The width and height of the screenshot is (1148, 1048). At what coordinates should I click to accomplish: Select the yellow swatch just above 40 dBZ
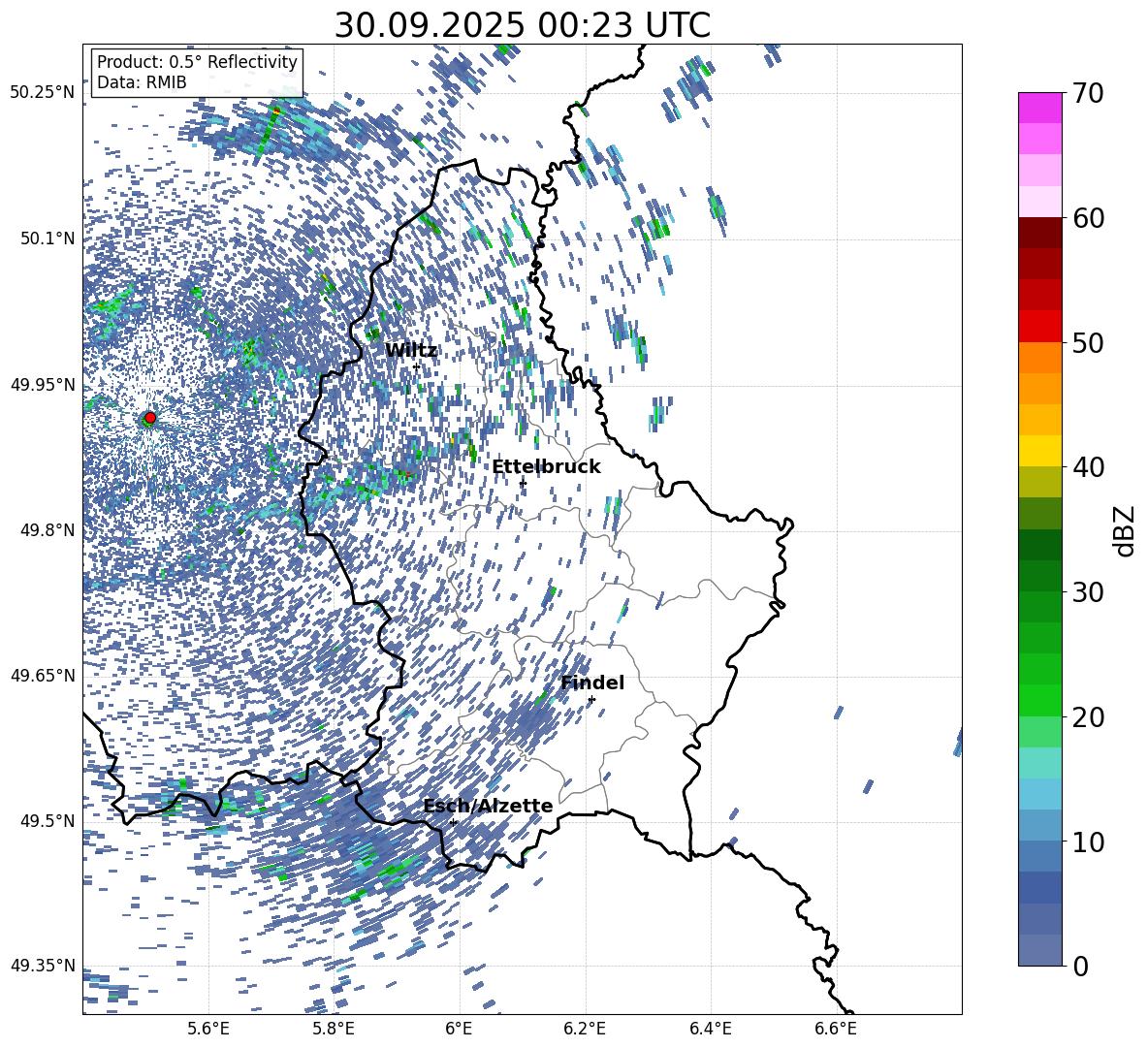coord(1040,451)
